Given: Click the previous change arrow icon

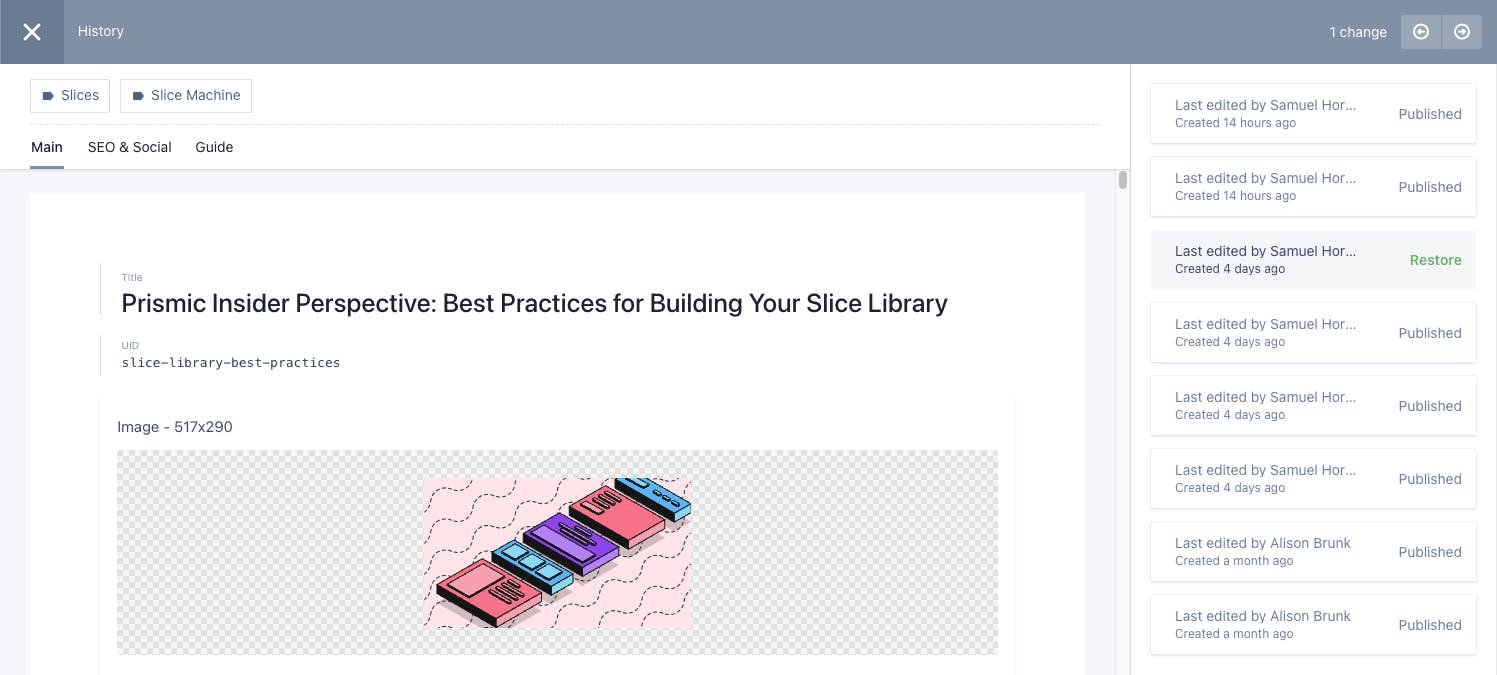Looking at the screenshot, I should (x=1420, y=31).
